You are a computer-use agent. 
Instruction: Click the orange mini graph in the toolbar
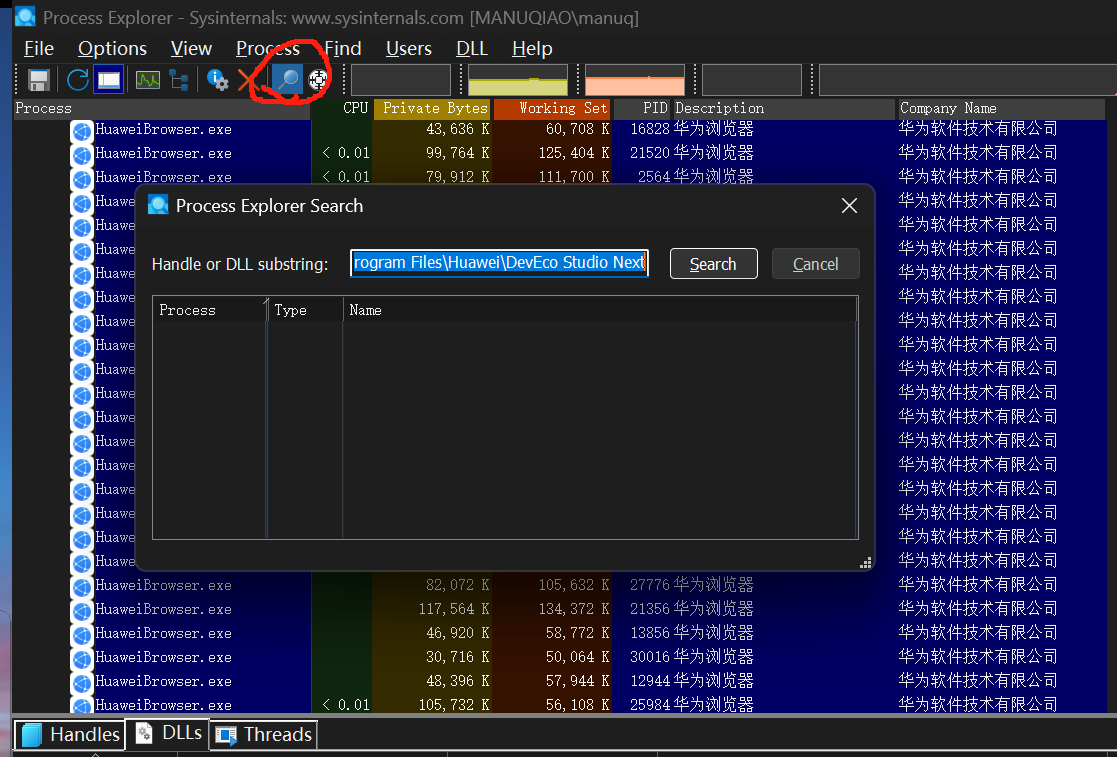pos(635,80)
